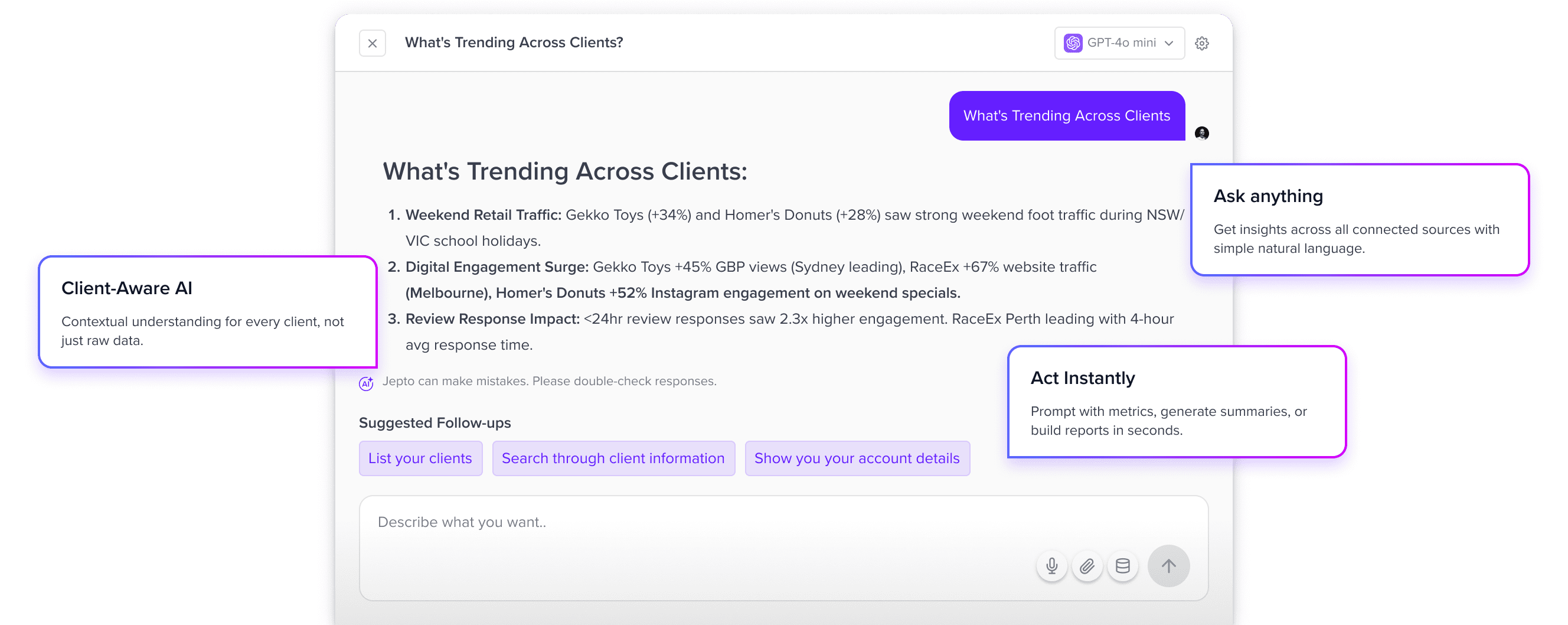Click the send arrow button
The width and height of the screenshot is (1568, 625).
pos(1168,565)
